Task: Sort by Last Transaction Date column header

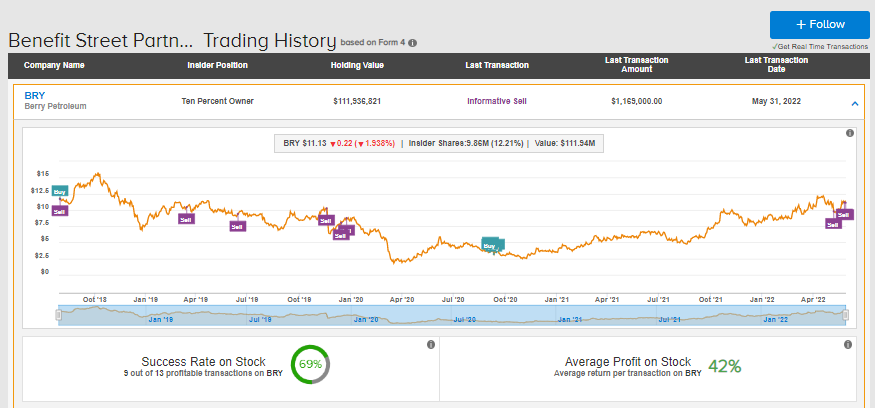Action: pyautogui.click(x=776, y=65)
